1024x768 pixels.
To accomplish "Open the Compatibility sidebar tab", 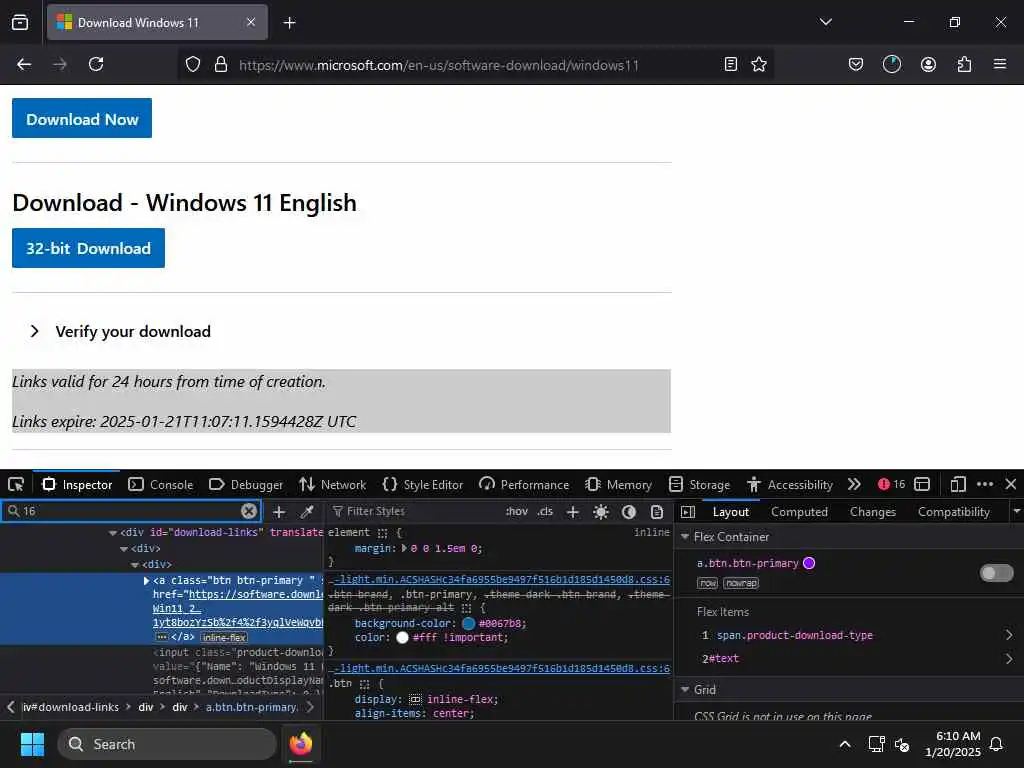I will [x=953, y=512].
